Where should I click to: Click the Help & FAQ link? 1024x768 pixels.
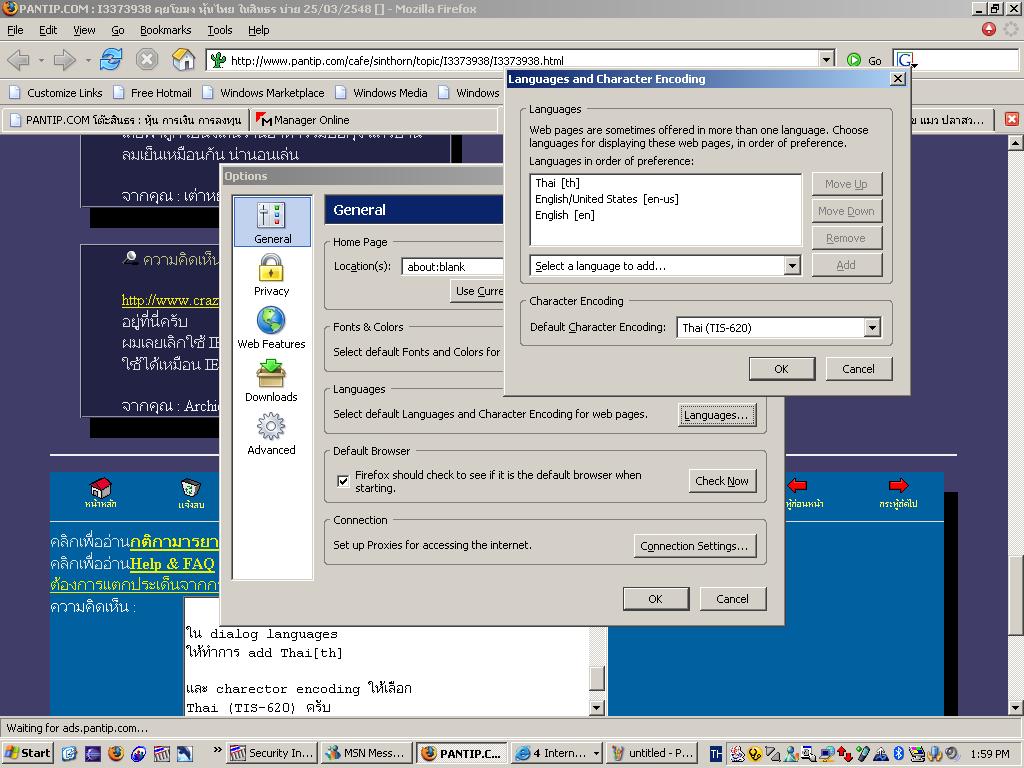pyautogui.click(x=172, y=564)
